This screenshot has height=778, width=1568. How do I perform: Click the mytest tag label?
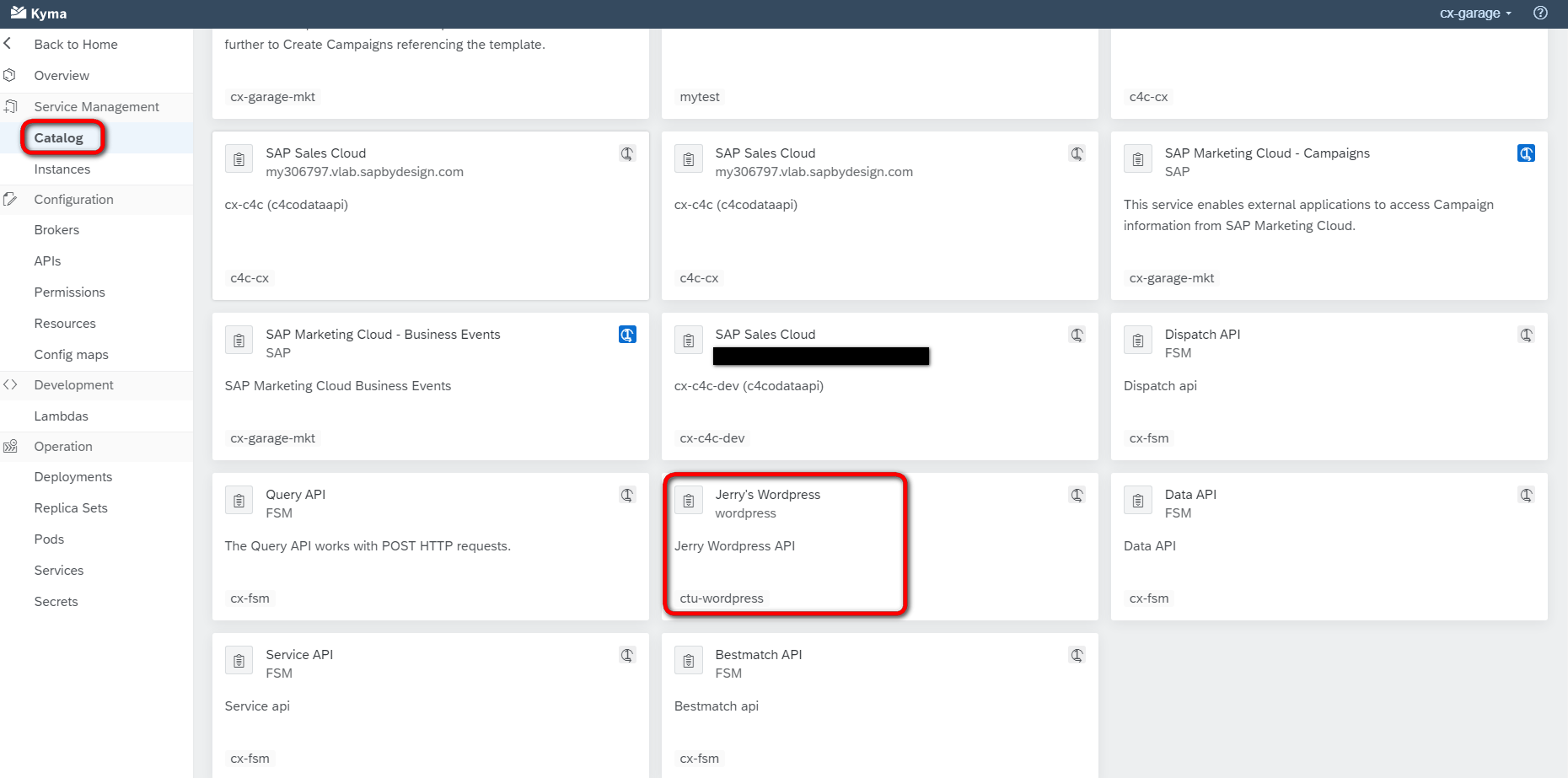coord(700,96)
